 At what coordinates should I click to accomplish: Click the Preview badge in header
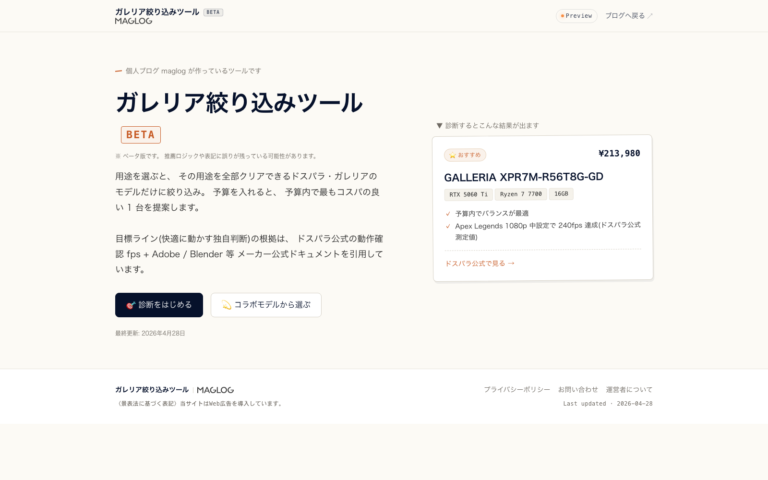(x=576, y=16)
